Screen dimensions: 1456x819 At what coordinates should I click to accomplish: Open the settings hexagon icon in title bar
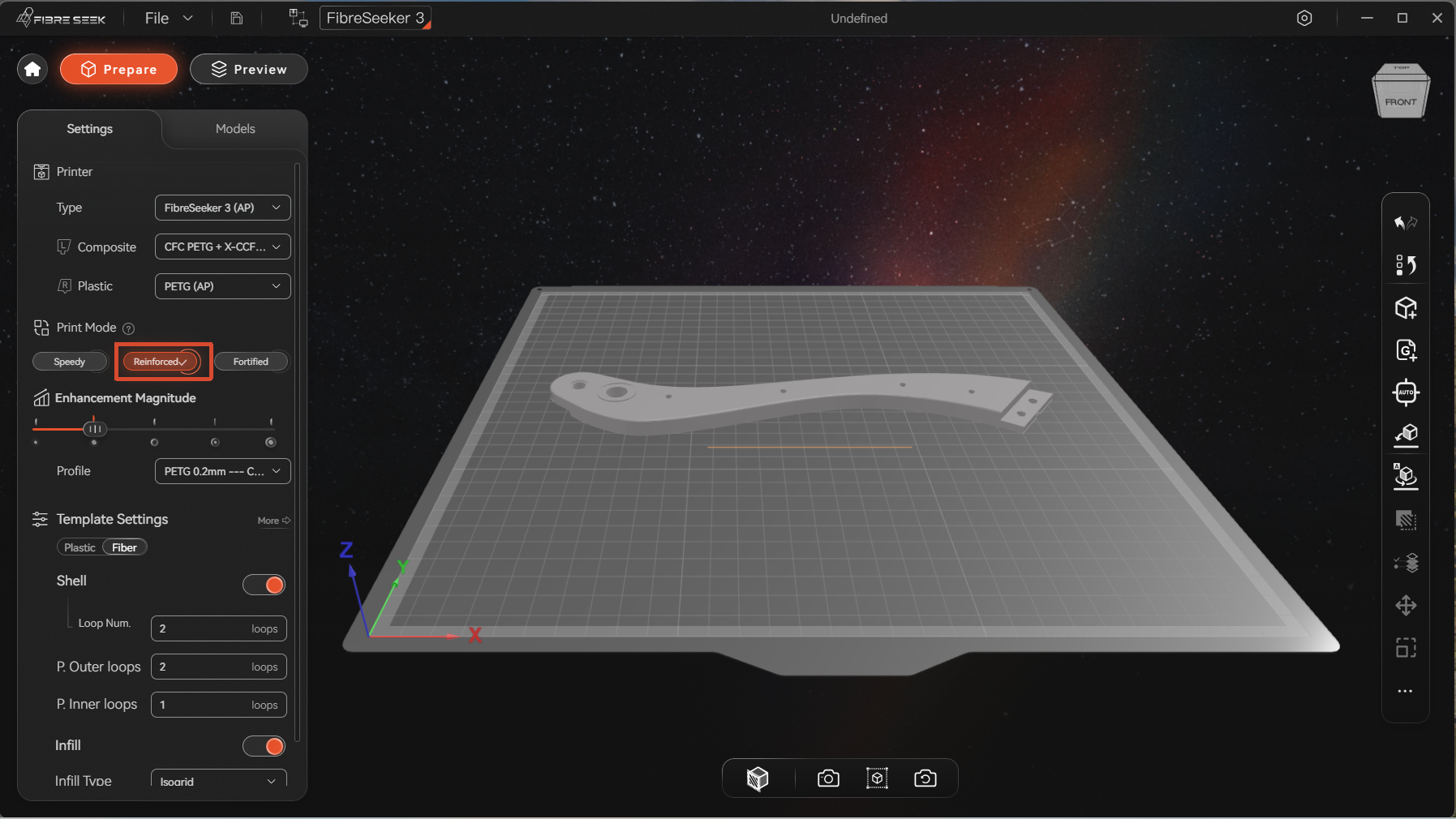click(1304, 18)
